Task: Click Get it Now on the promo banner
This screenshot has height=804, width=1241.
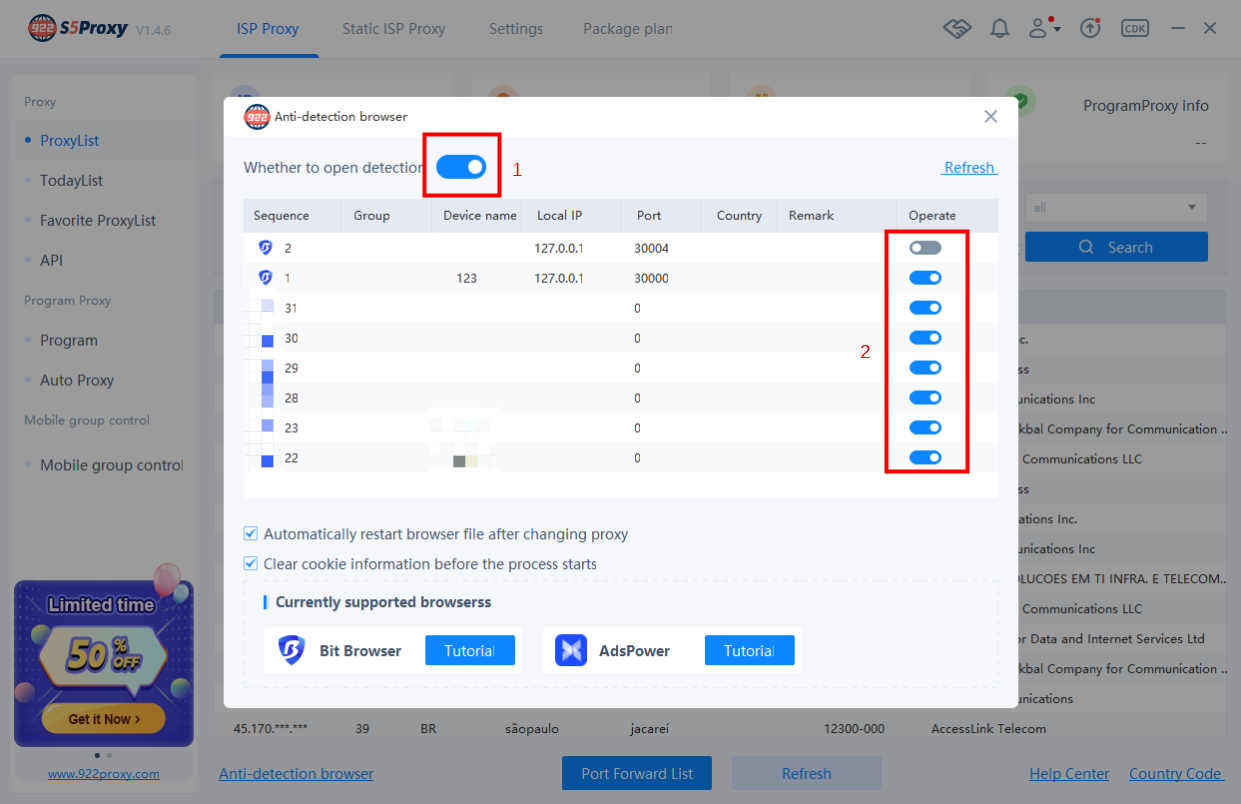Action: point(104,719)
